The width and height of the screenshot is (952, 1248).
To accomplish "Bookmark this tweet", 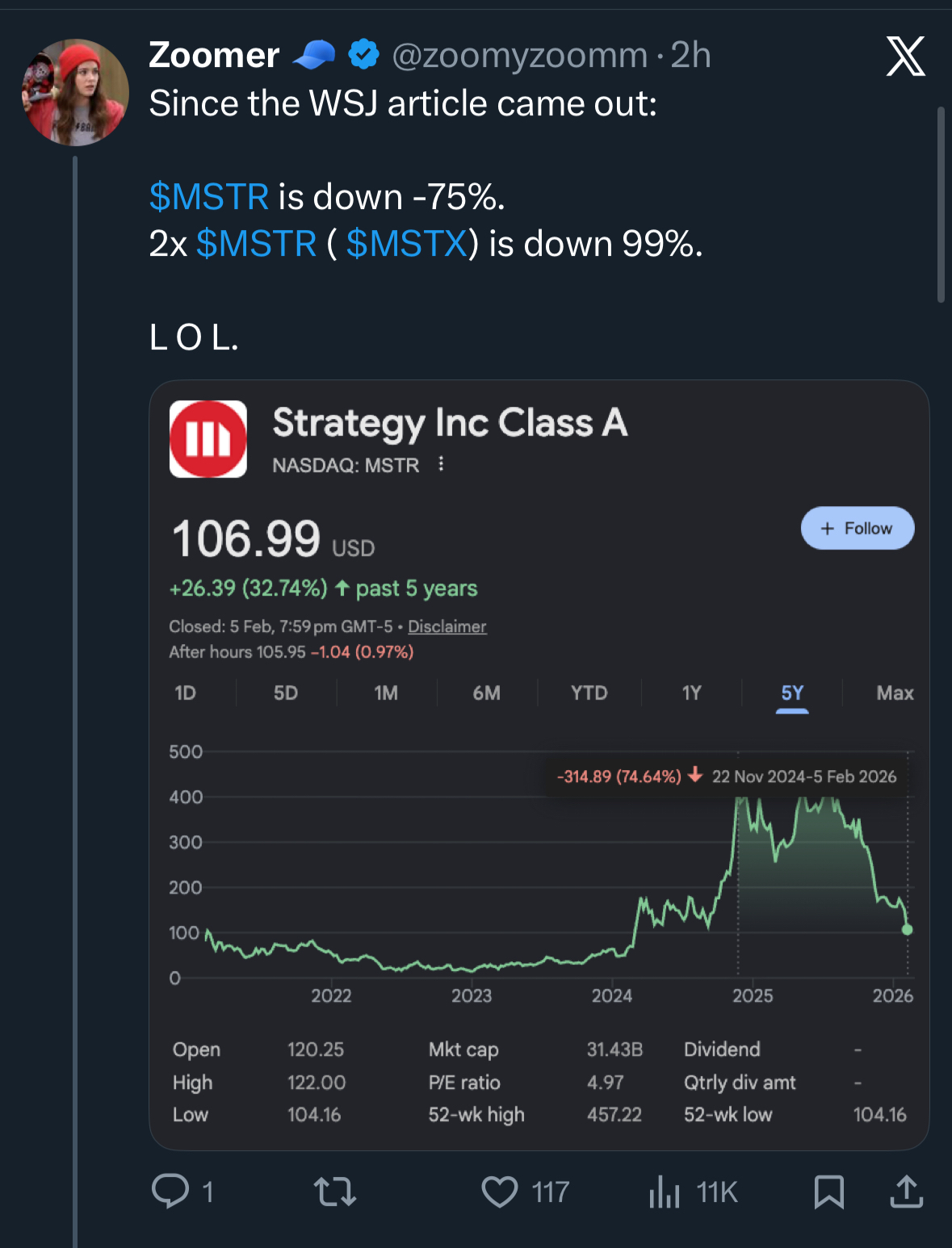I will pos(828,1191).
